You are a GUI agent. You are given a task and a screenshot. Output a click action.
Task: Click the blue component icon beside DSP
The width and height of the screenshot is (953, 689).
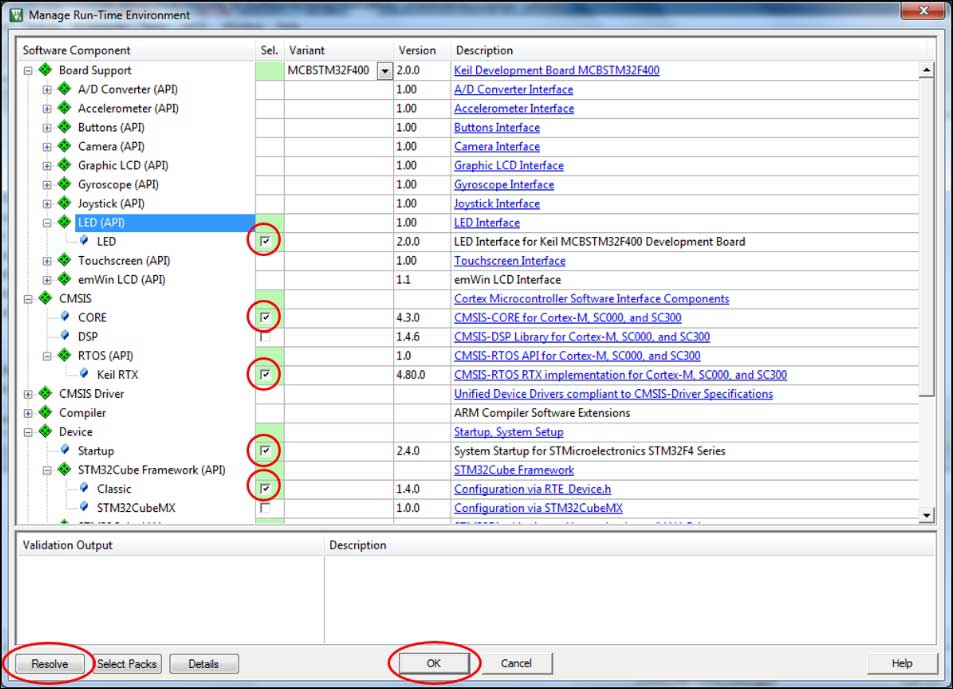[x=65, y=336]
